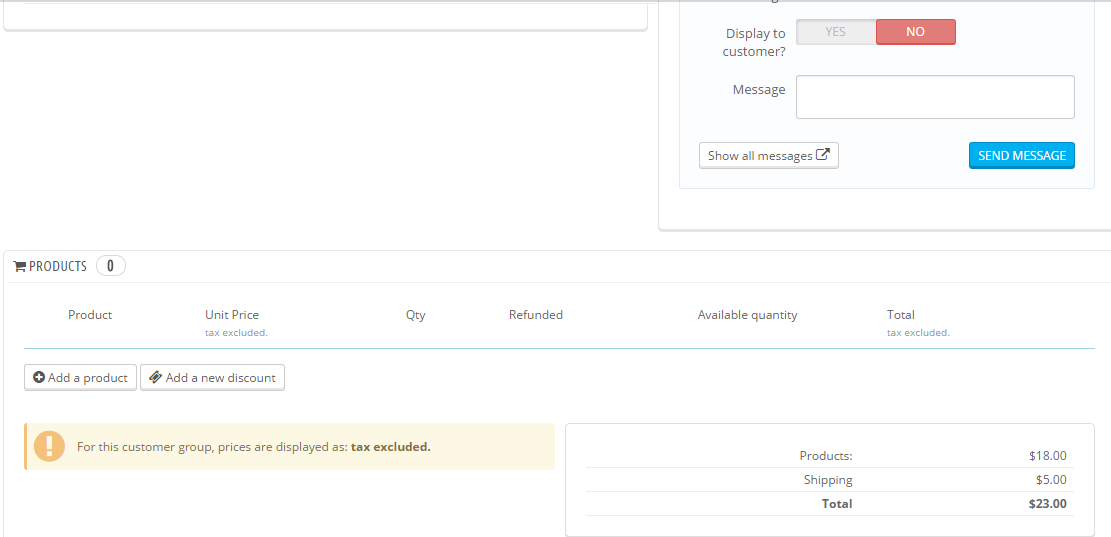Switch Display to customer to YES
Viewport: 1111px width, 537px height.
(836, 32)
